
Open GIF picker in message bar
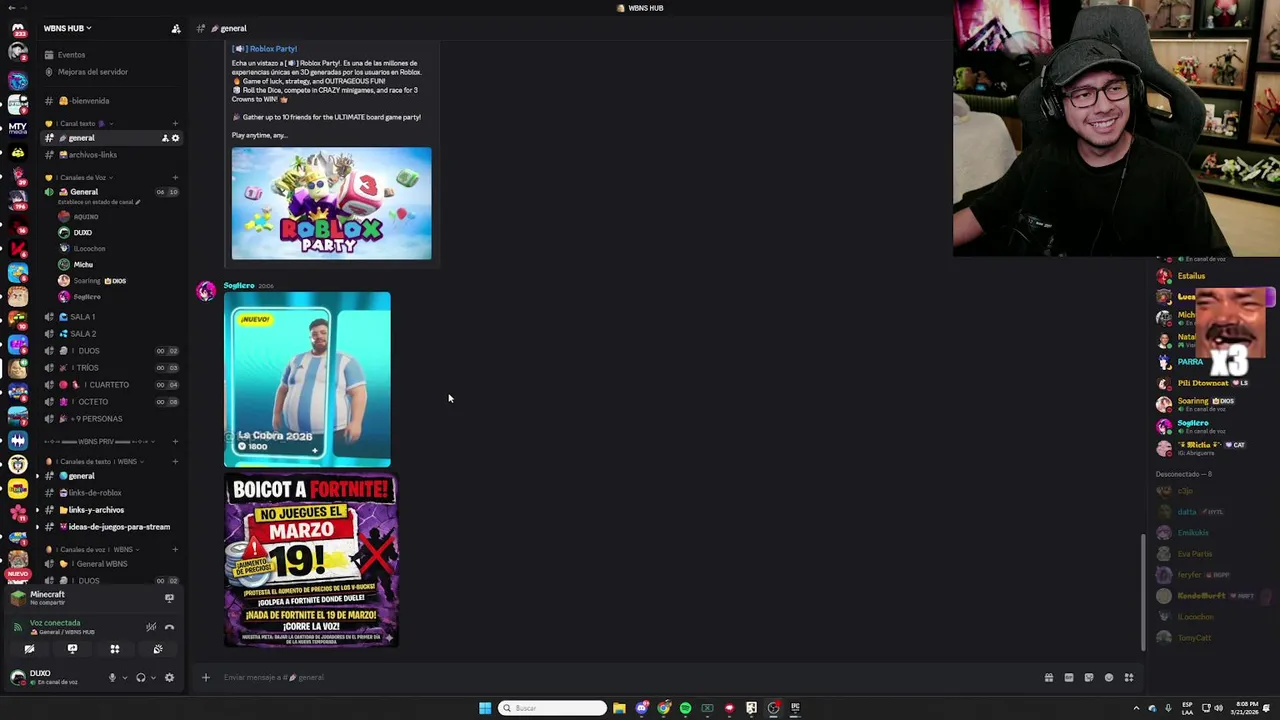click(x=1069, y=677)
